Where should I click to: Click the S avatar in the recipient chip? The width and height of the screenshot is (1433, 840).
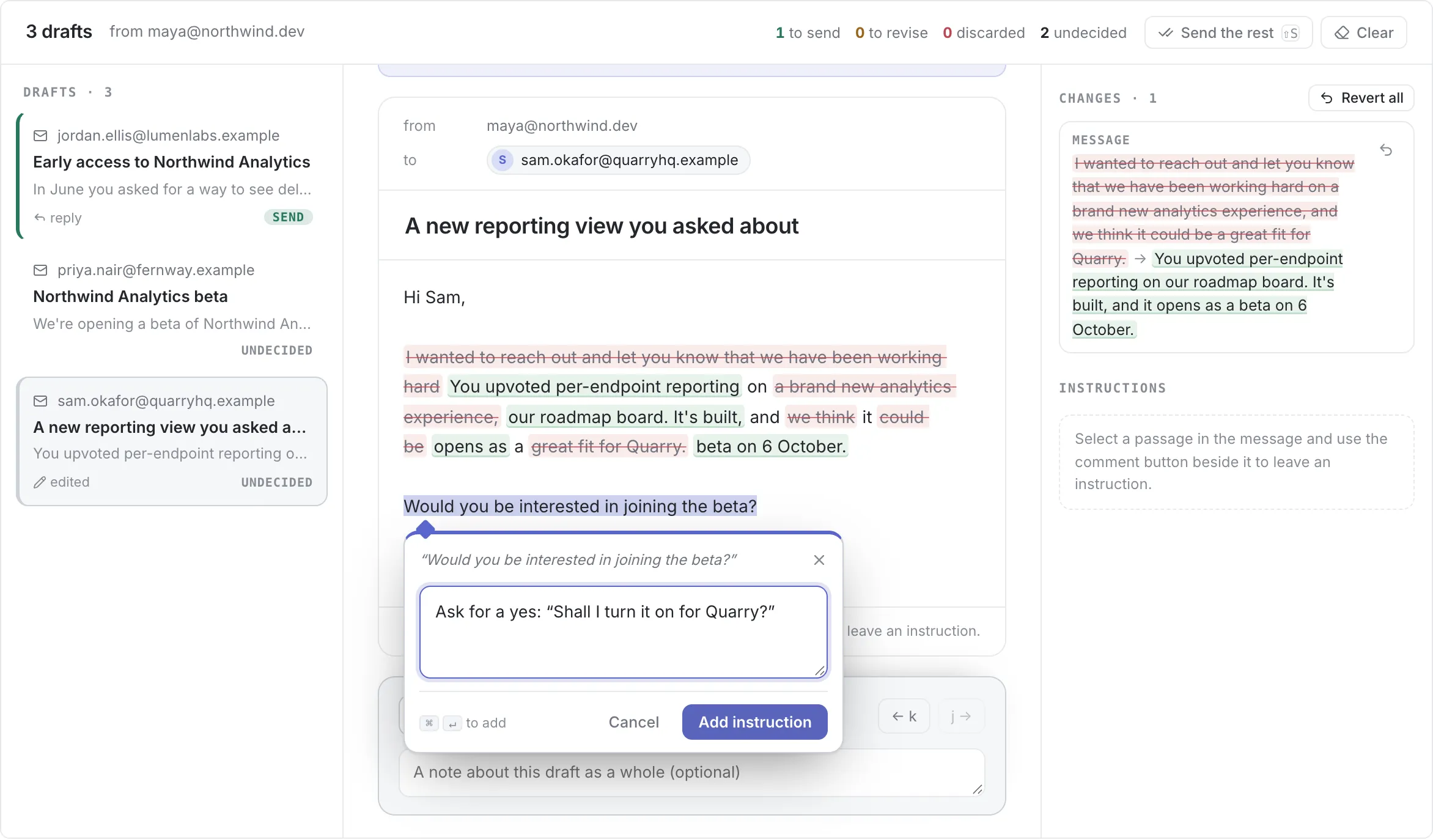pyautogui.click(x=503, y=160)
